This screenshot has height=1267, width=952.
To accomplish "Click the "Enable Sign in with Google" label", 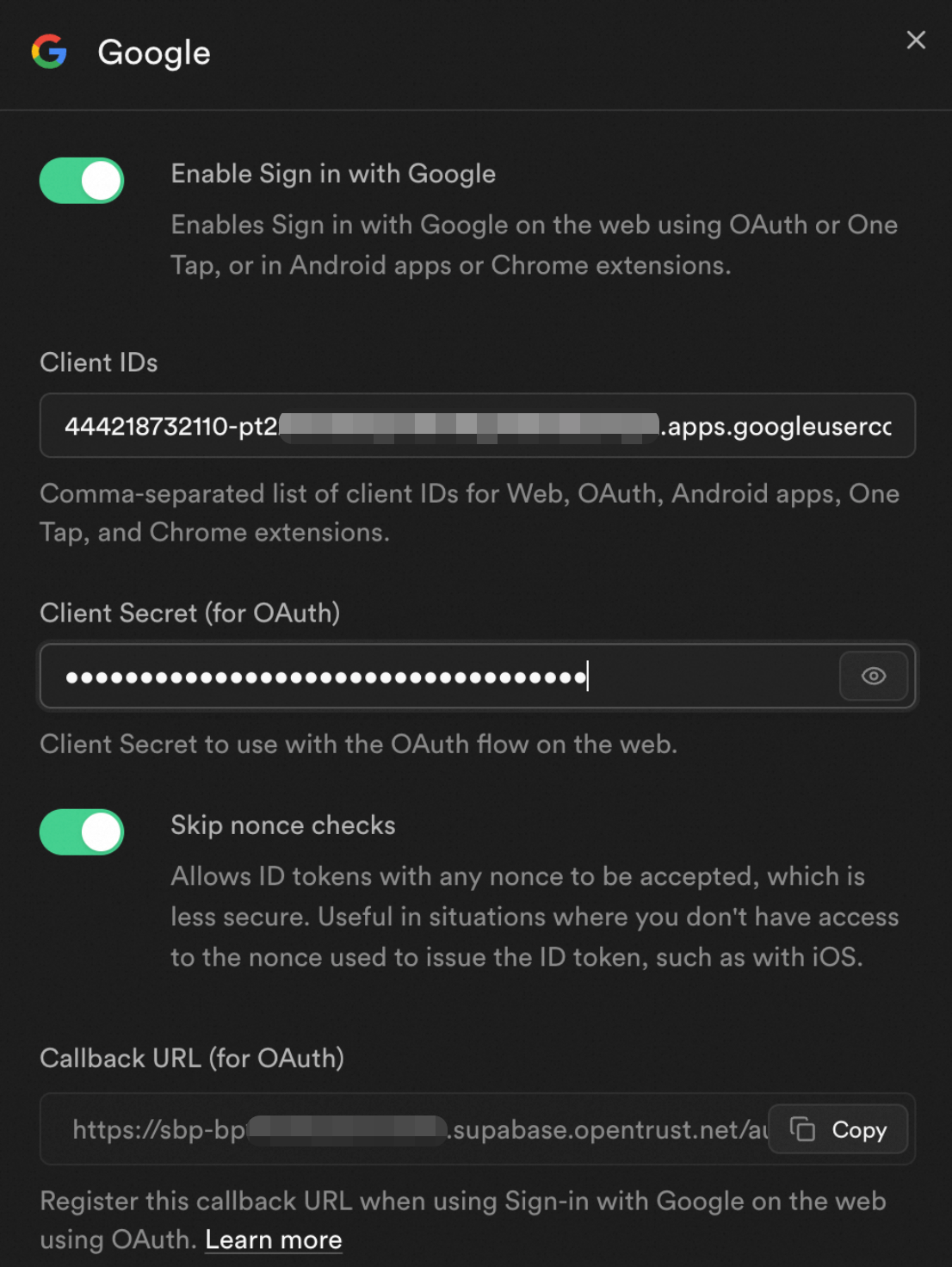I will coord(333,174).
